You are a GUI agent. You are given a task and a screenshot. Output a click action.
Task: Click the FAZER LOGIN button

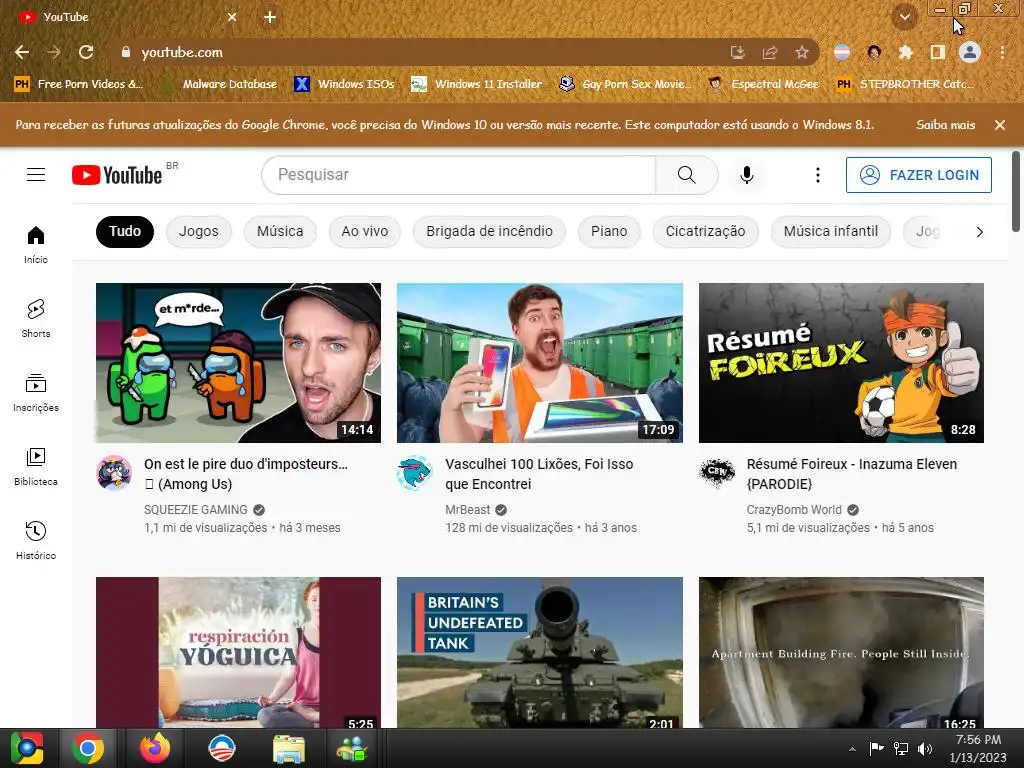[918, 175]
